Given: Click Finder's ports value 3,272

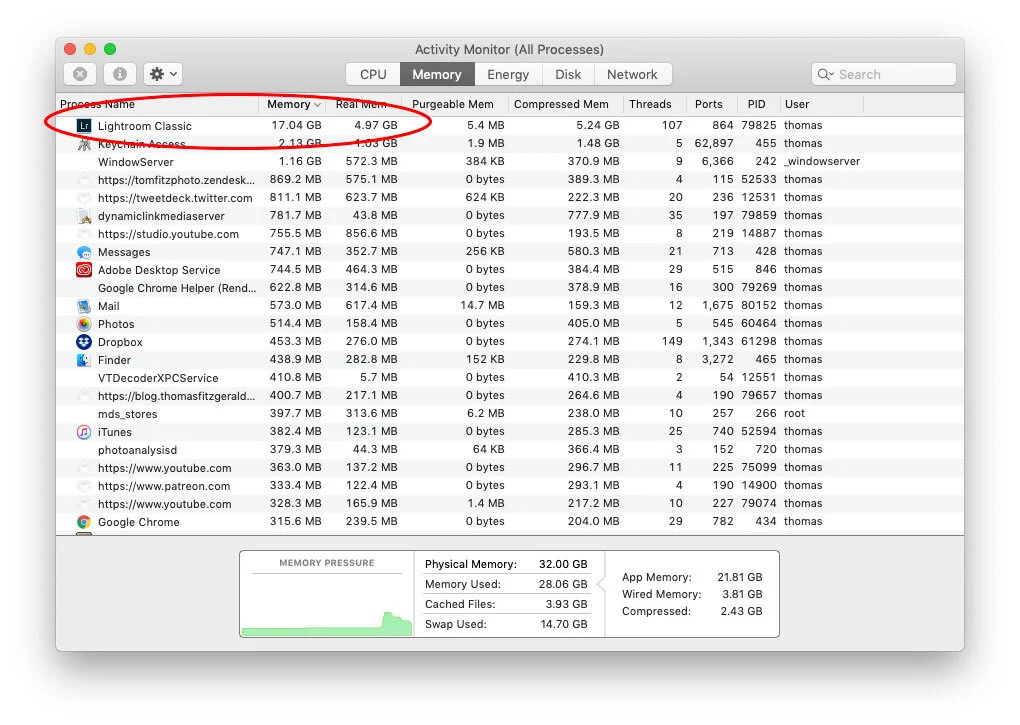Looking at the screenshot, I should [718, 359].
